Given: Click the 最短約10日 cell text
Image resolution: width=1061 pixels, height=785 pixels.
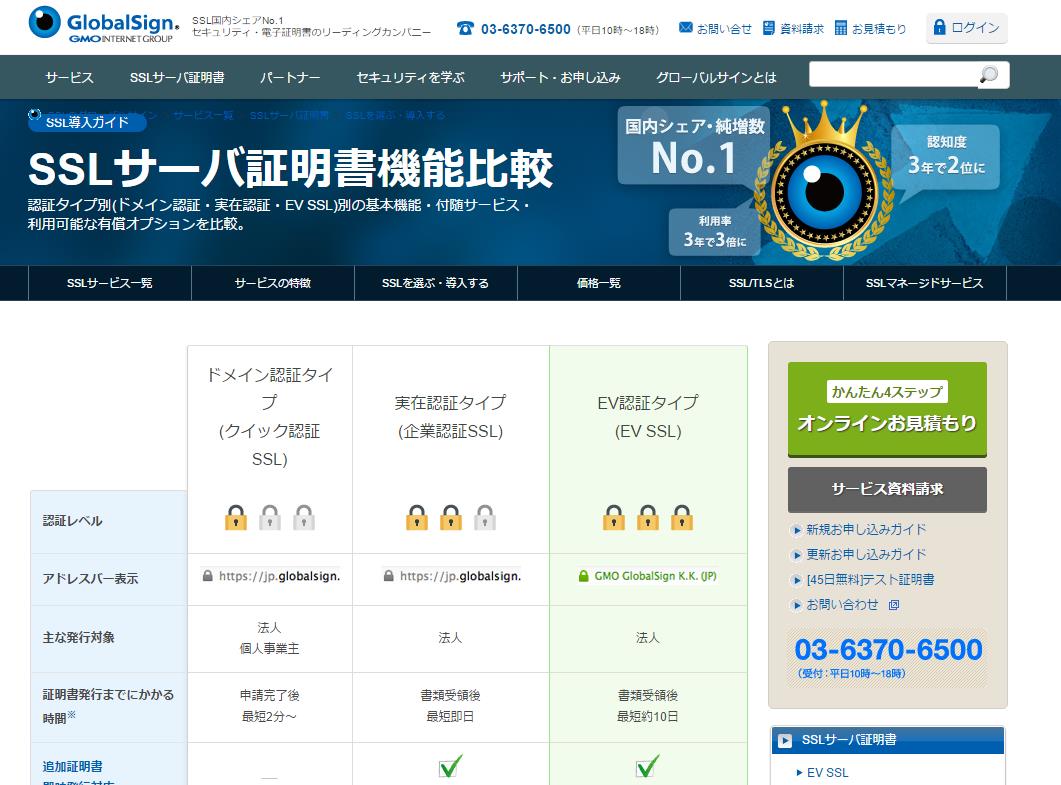Looking at the screenshot, I should (648, 717).
